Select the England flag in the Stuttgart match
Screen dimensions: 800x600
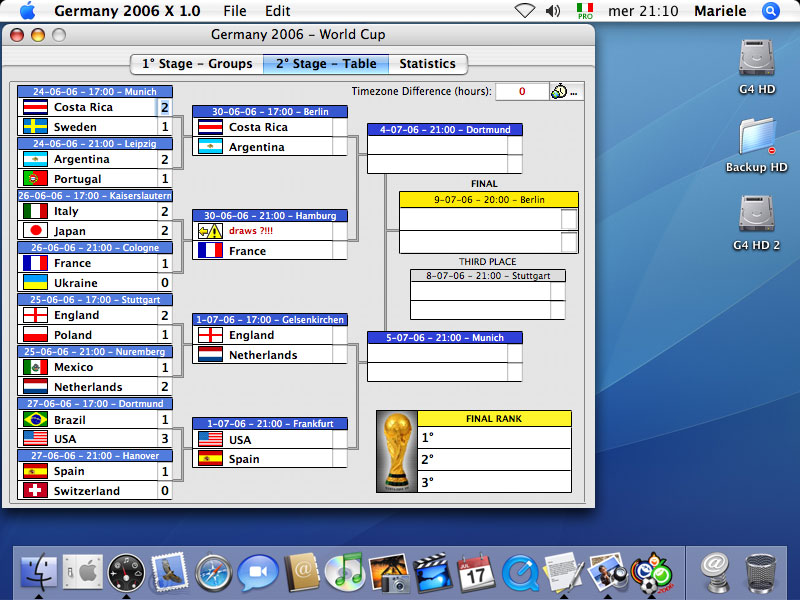(x=35, y=315)
